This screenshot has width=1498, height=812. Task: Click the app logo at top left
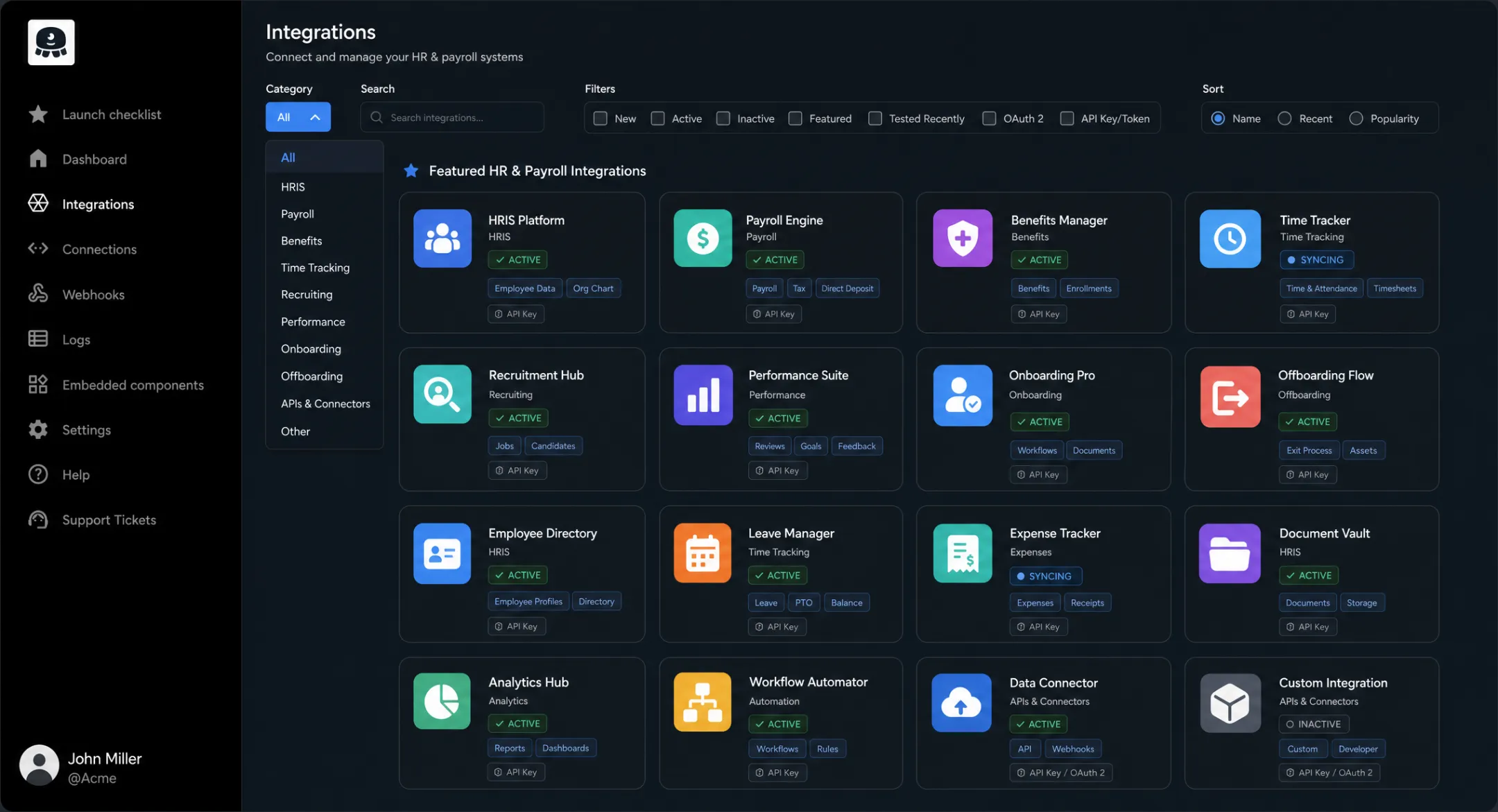(x=51, y=42)
